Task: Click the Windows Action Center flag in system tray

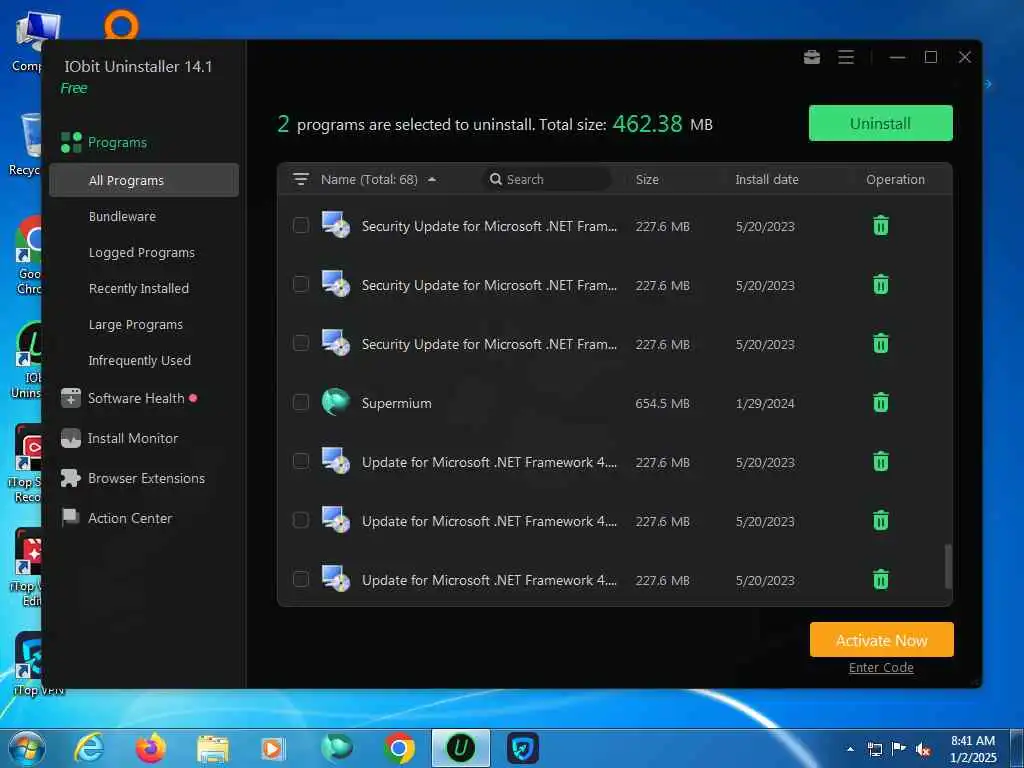Action: coord(899,749)
